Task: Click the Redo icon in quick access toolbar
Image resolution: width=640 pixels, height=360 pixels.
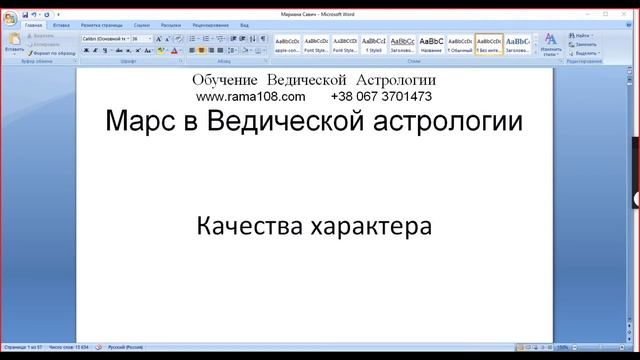Action: click(x=47, y=15)
